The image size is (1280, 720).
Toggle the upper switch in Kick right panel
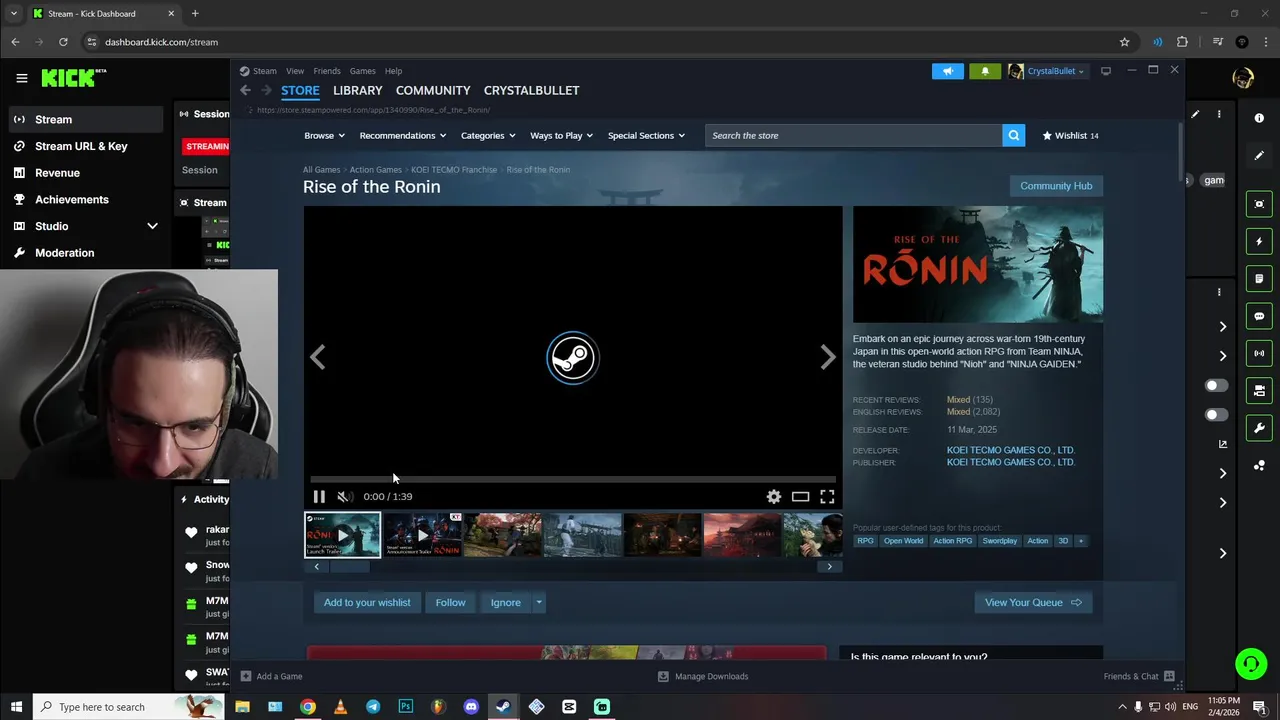pyautogui.click(x=1215, y=386)
